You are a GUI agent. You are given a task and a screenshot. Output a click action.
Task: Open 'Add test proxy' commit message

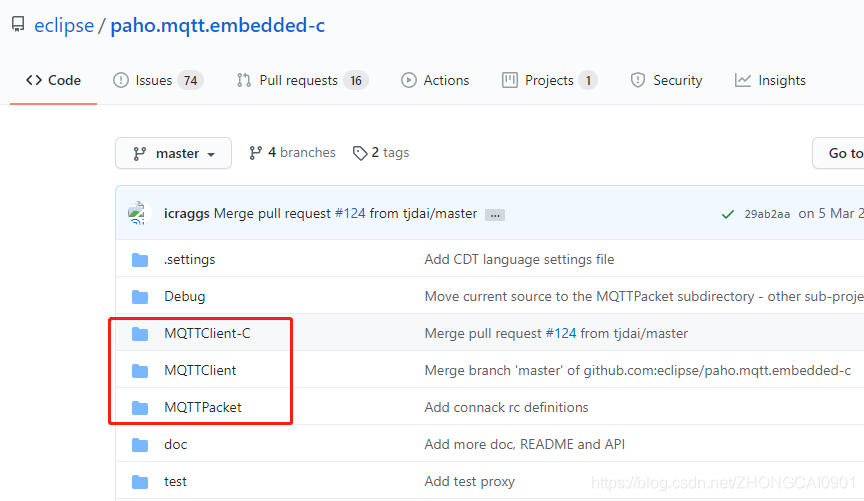469,482
